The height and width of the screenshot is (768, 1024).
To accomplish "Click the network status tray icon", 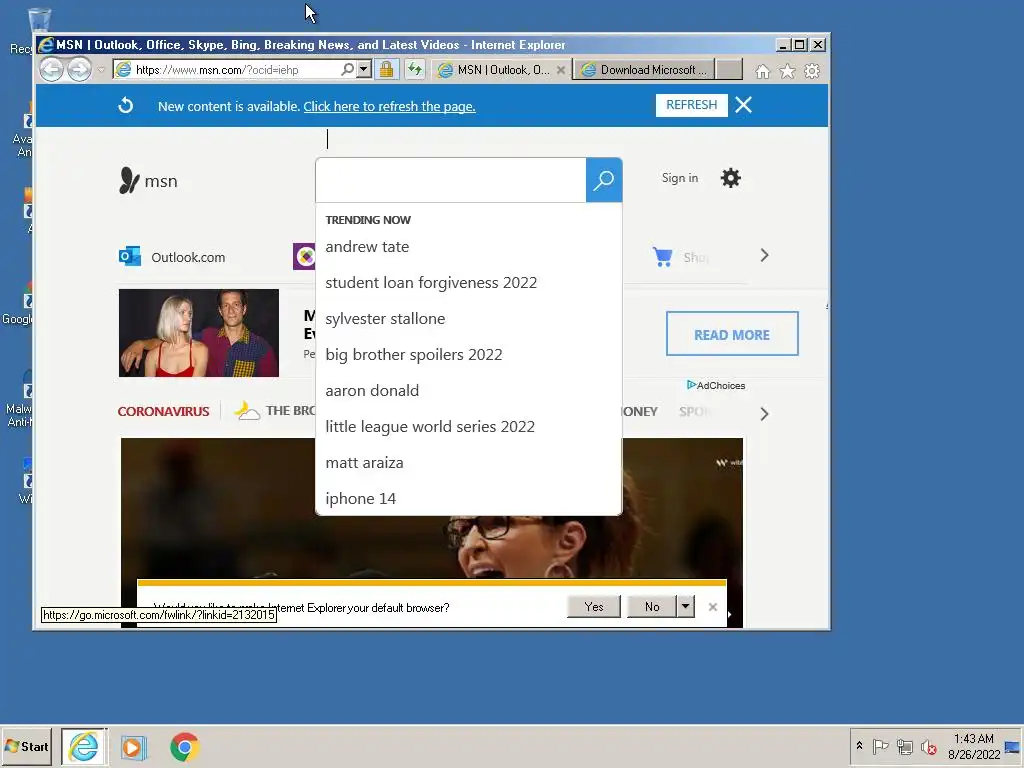I will (x=904, y=746).
